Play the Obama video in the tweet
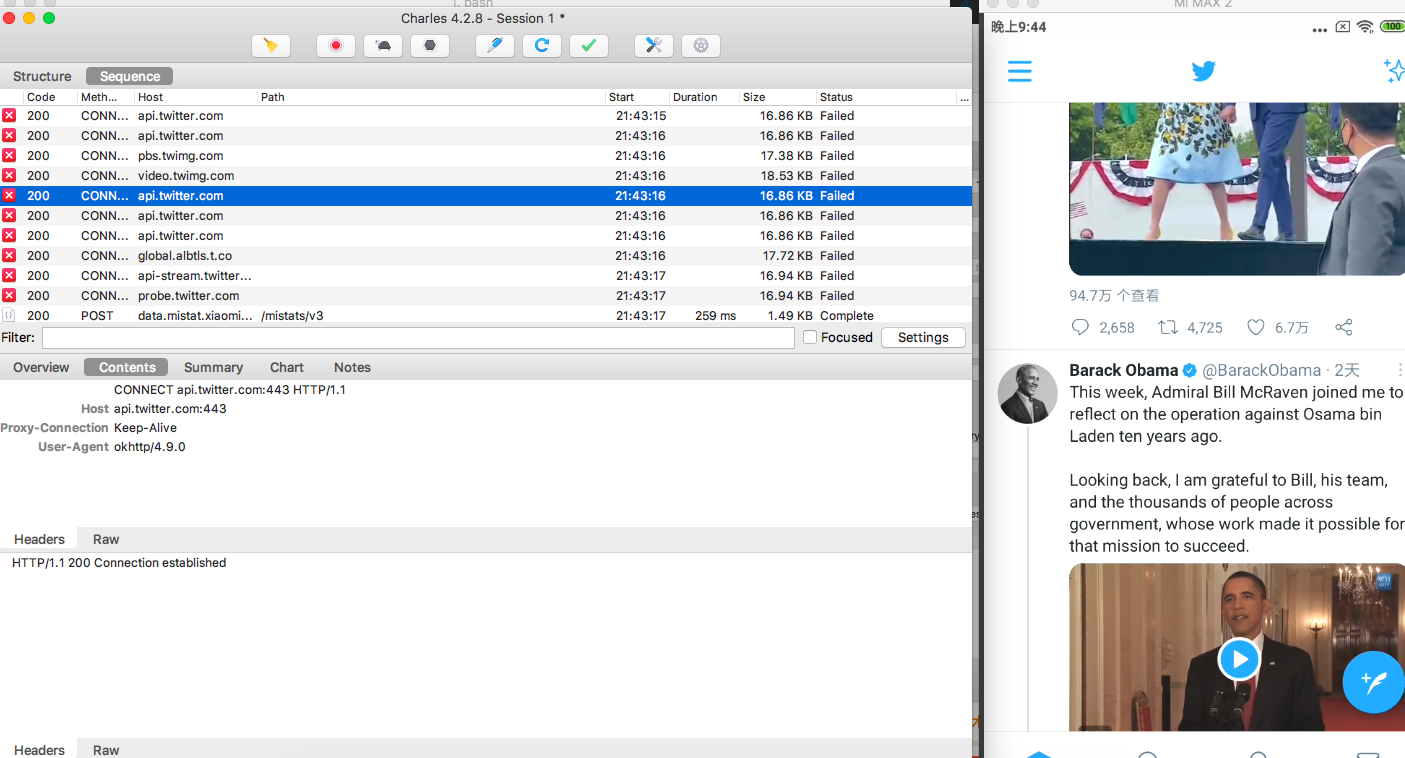 pos(1239,659)
